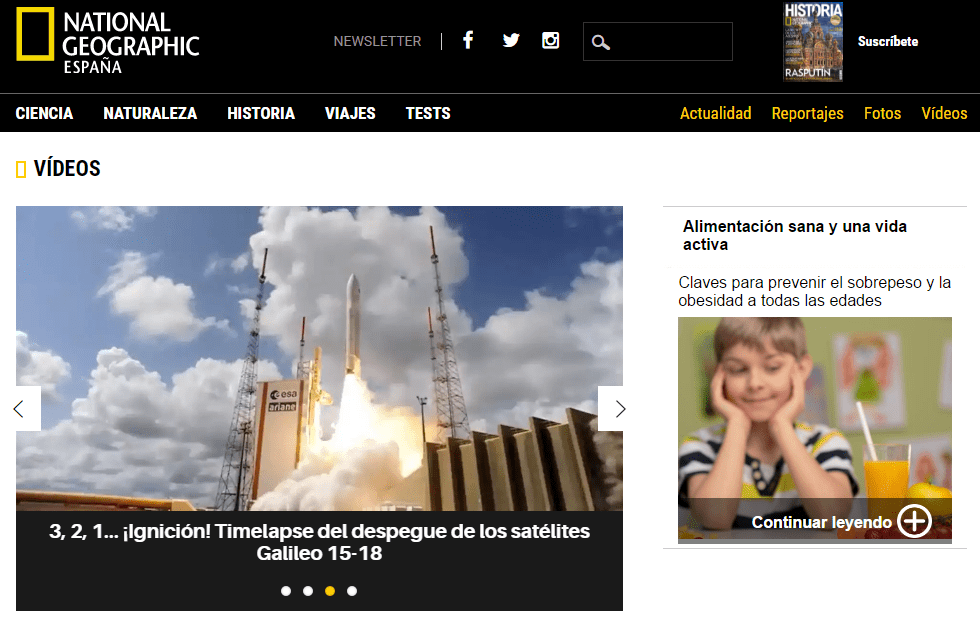The image size is (980, 620).
Task: Open the Twitter bird icon
Action: click(x=511, y=41)
